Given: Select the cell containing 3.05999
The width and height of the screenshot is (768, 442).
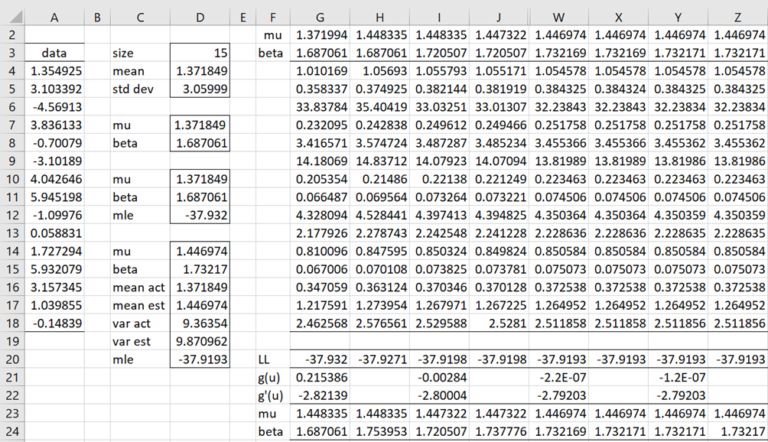Looking at the screenshot, I should click(x=209, y=89).
